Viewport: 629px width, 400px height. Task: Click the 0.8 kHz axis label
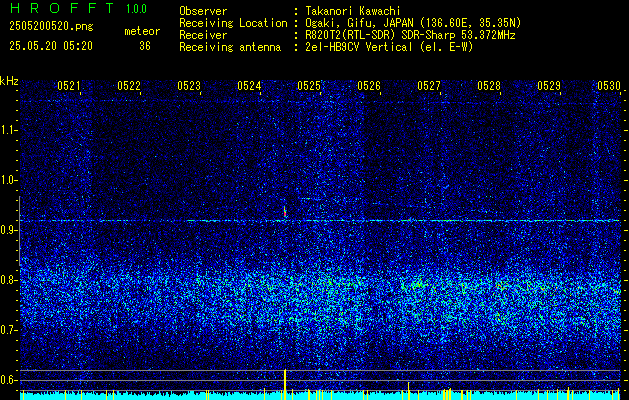pyautogui.click(x=7, y=280)
